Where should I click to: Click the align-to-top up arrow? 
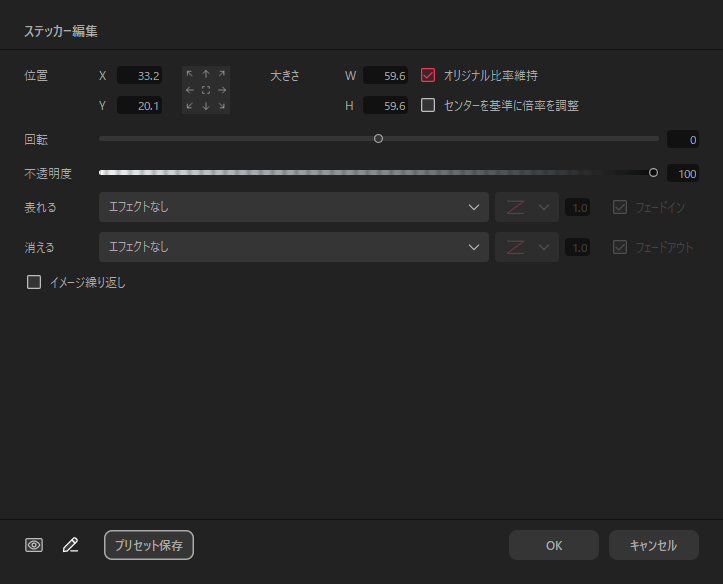tap(206, 75)
